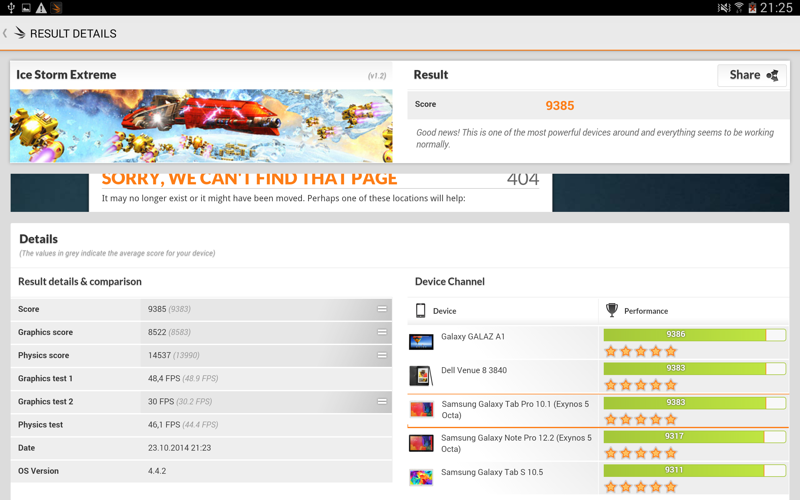
Task: Expand the Score row details
Action: point(382,309)
